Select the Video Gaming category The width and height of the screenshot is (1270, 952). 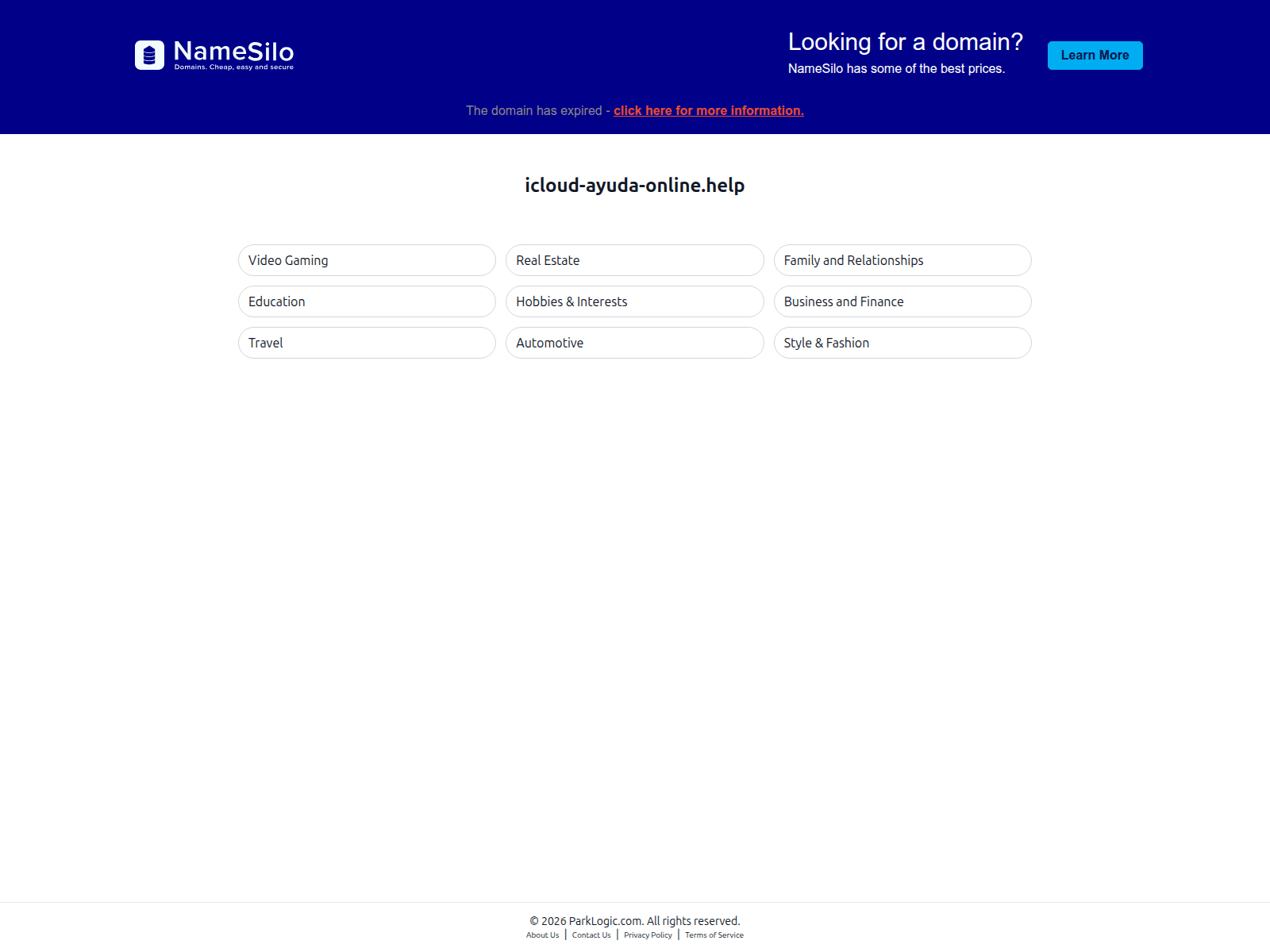coord(367,260)
